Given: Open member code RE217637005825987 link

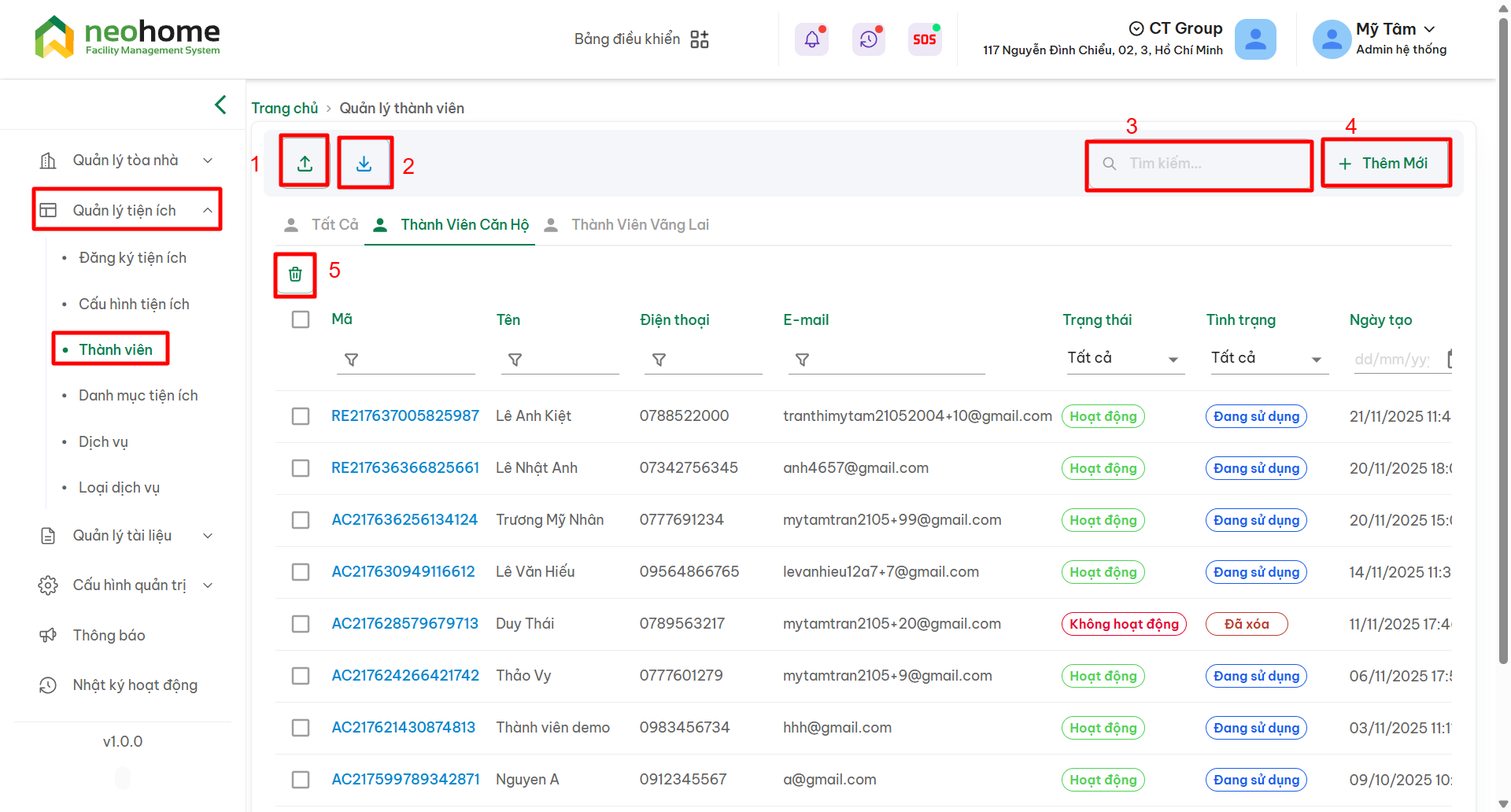Looking at the screenshot, I should [x=405, y=416].
